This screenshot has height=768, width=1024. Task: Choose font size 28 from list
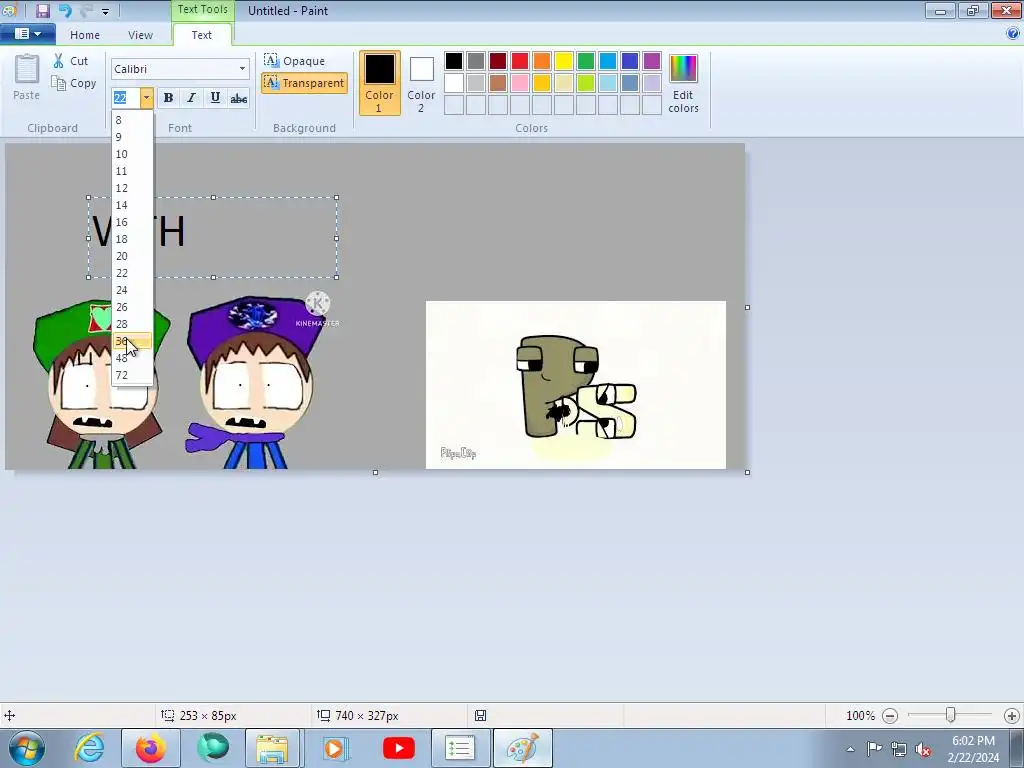point(133,324)
